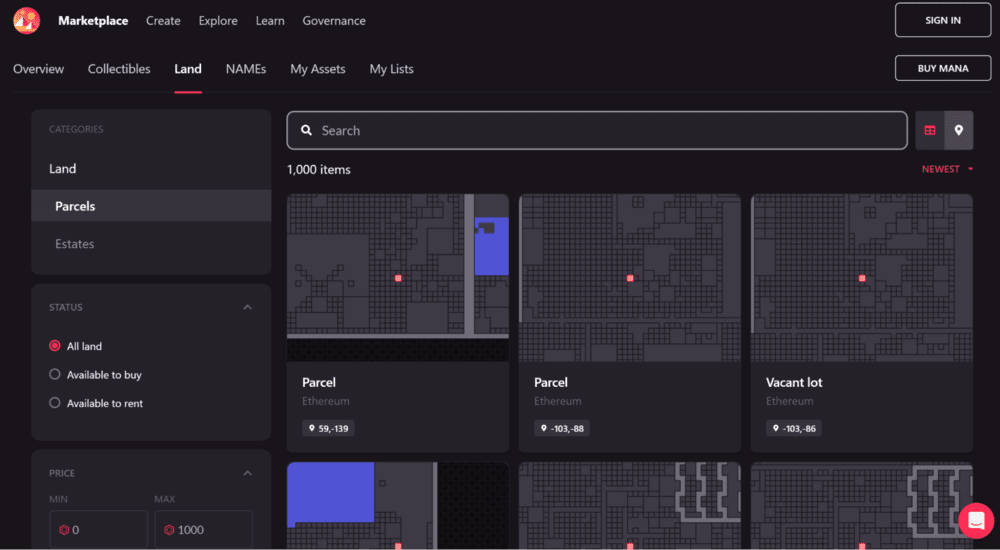Switch to grid view icon
1000x550 pixels.
click(930, 130)
